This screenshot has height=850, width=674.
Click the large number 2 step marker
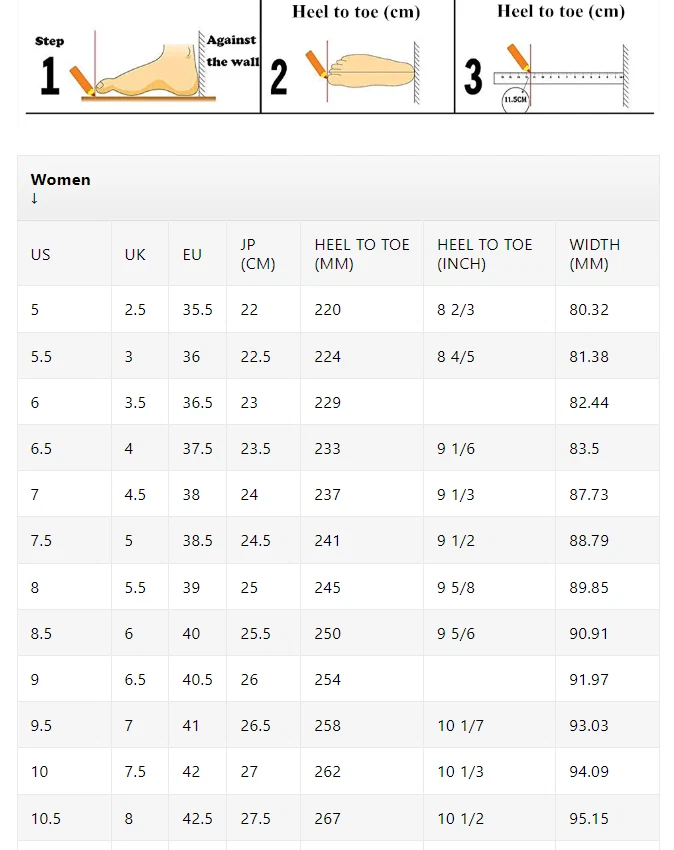[279, 78]
